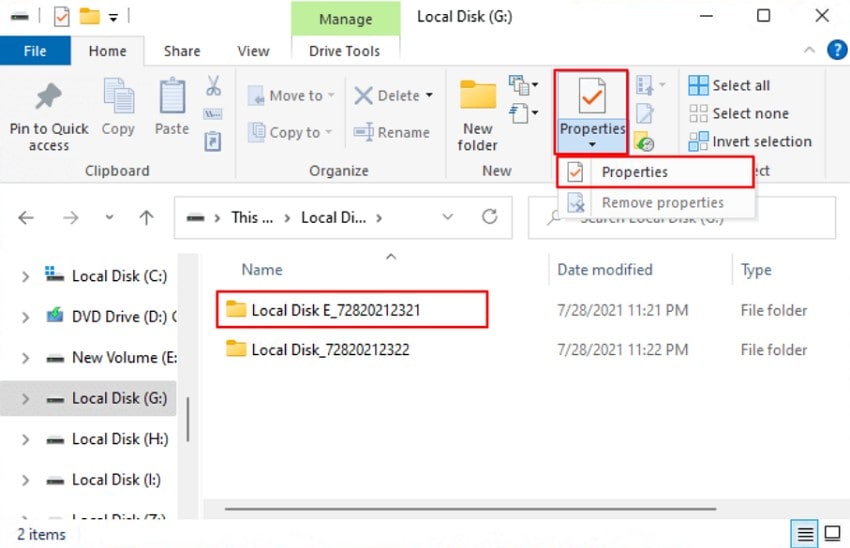
Task: Switch to the View tab
Action: click(x=253, y=51)
